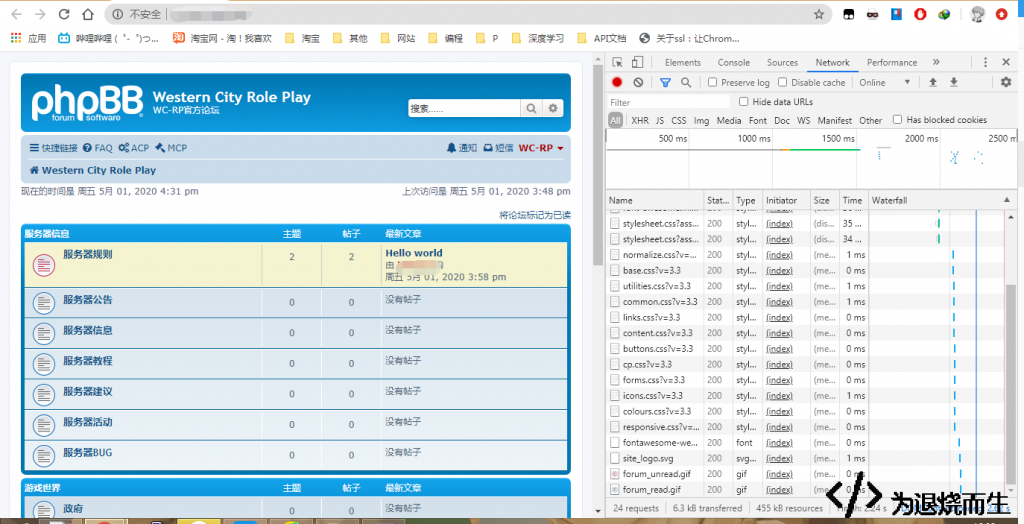The image size is (1024, 524).
Task: Enable the Disable cache checkbox
Action: (x=782, y=82)
